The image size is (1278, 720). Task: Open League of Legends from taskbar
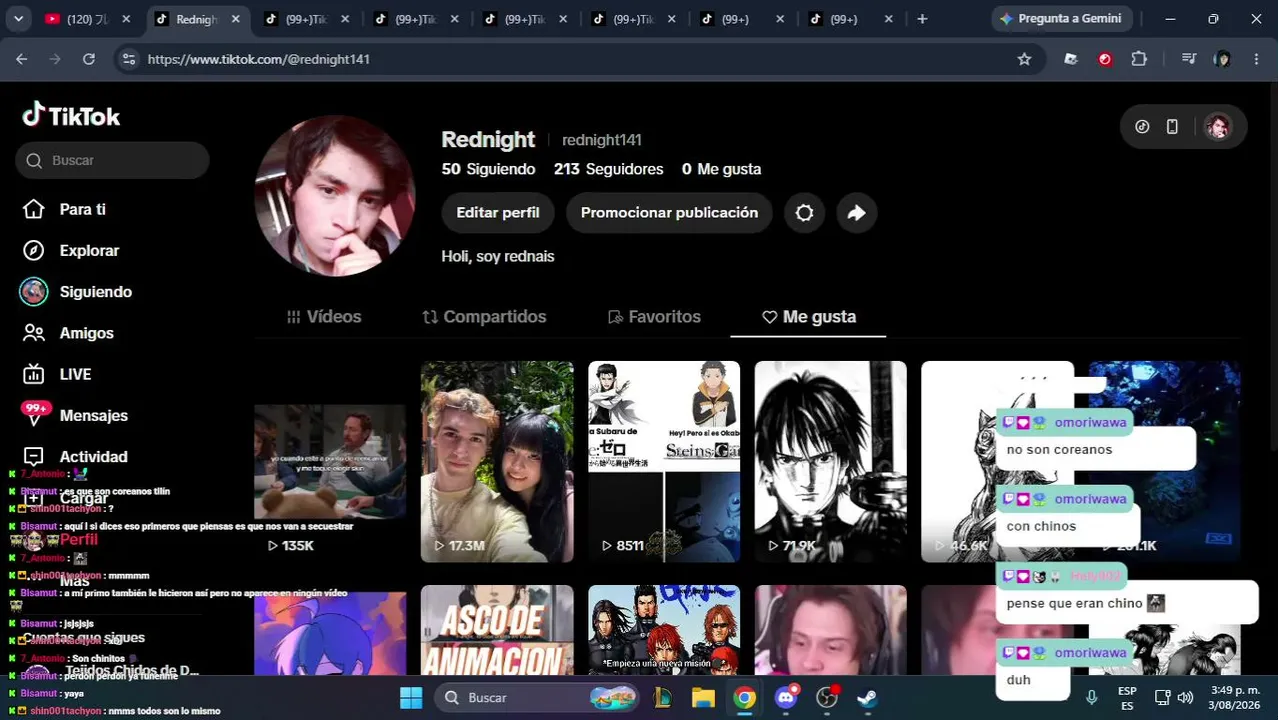tap(662, 697)
